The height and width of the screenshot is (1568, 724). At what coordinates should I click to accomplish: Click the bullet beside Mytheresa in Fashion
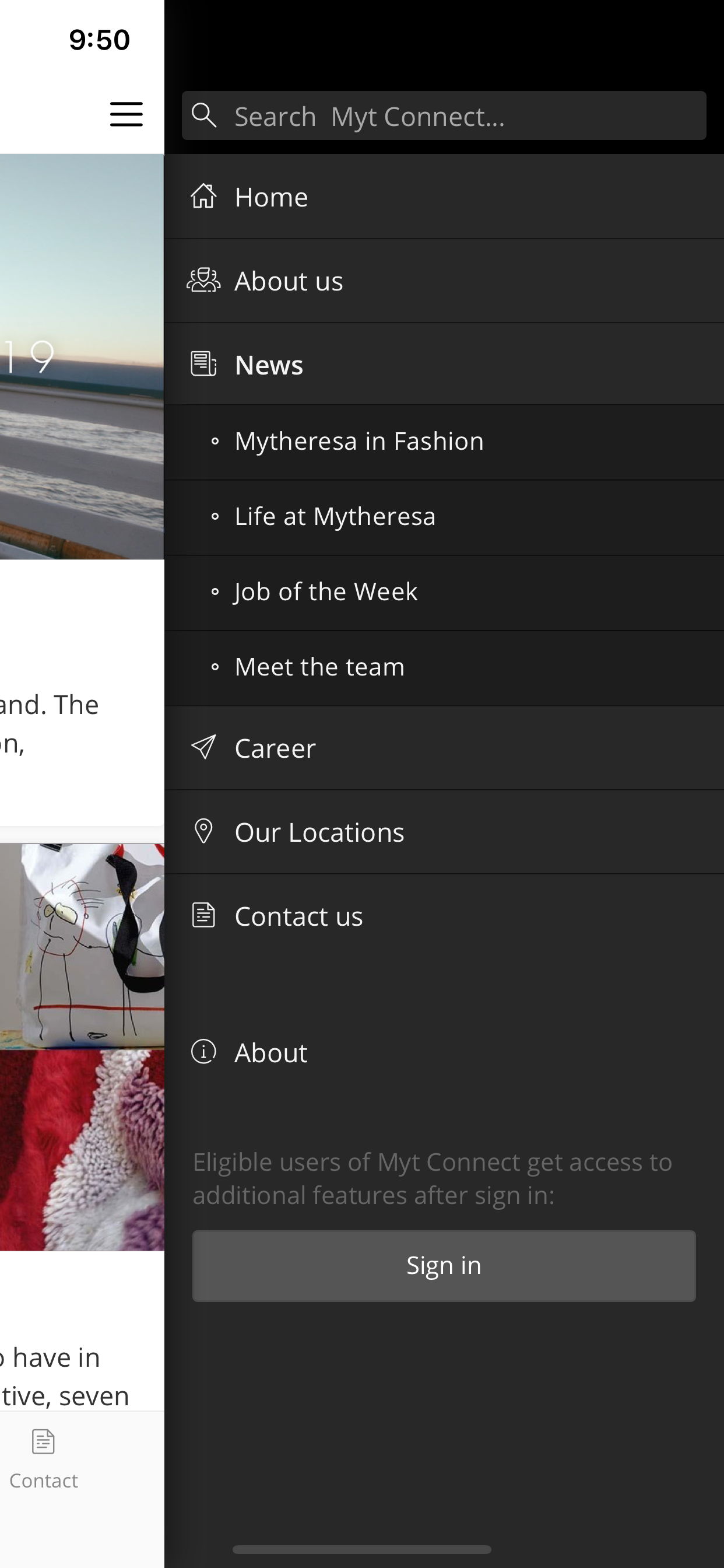point(215,442)
